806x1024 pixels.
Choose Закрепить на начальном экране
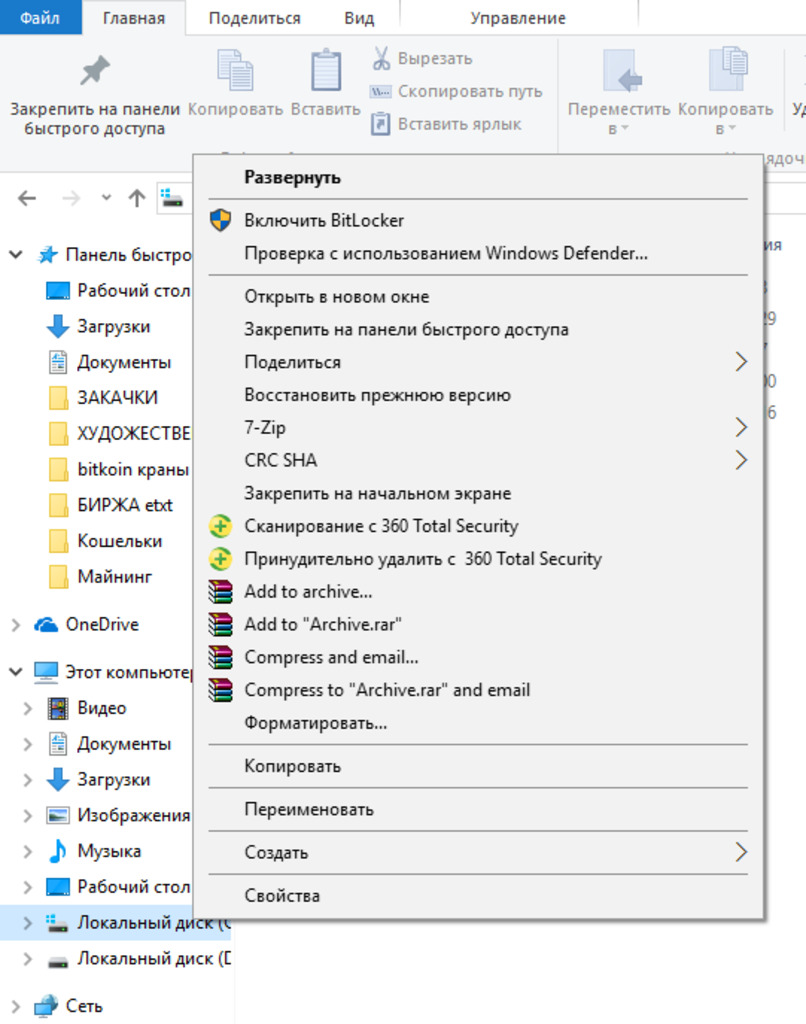[x=478, y=493]
